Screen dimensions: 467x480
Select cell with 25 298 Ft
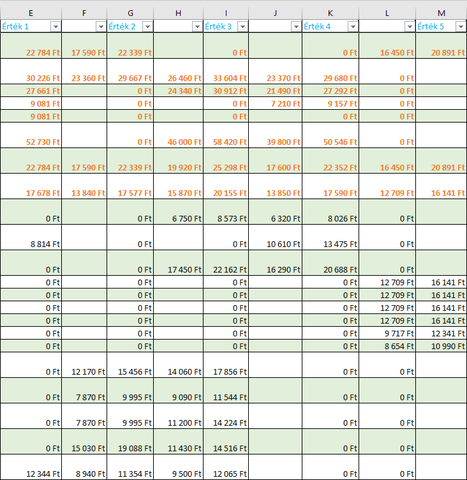226,161
